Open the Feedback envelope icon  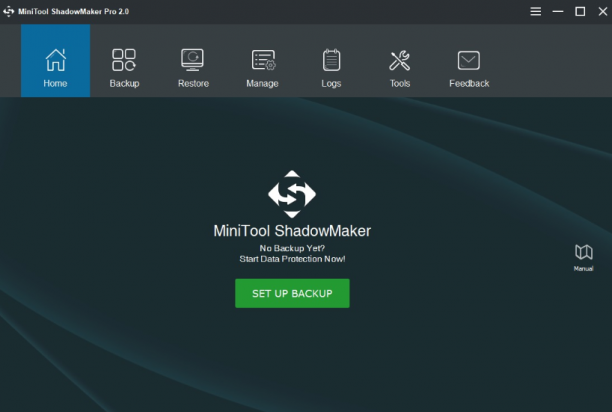click(469, 60)
